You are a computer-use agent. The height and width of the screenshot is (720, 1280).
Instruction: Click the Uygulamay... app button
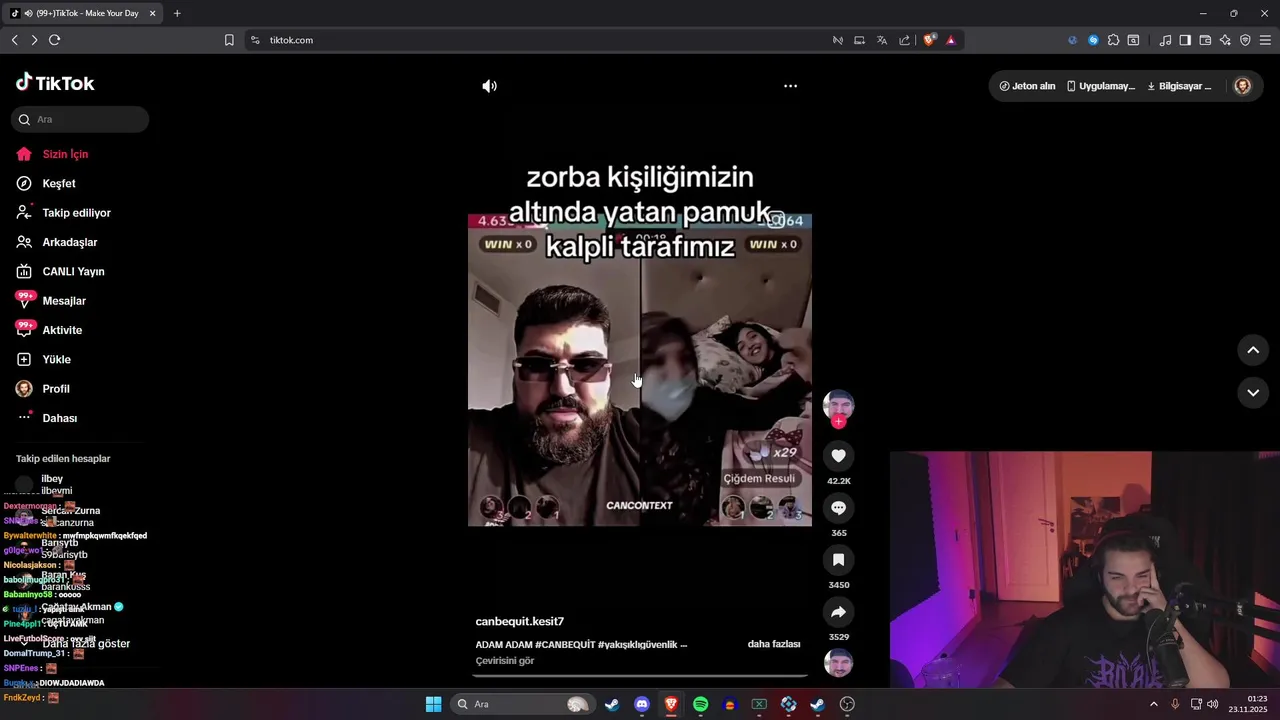pos(1101,86)
